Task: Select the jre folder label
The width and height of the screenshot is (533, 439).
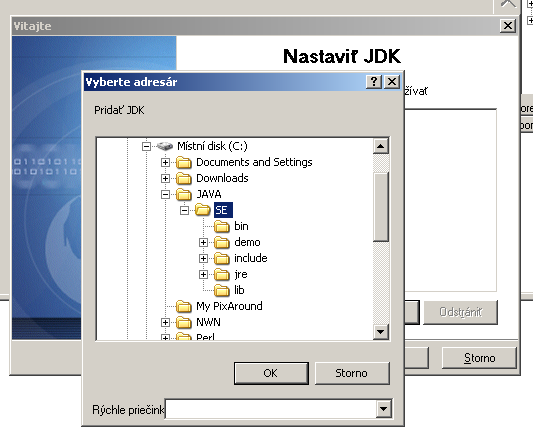Action: tap(241, 274)
